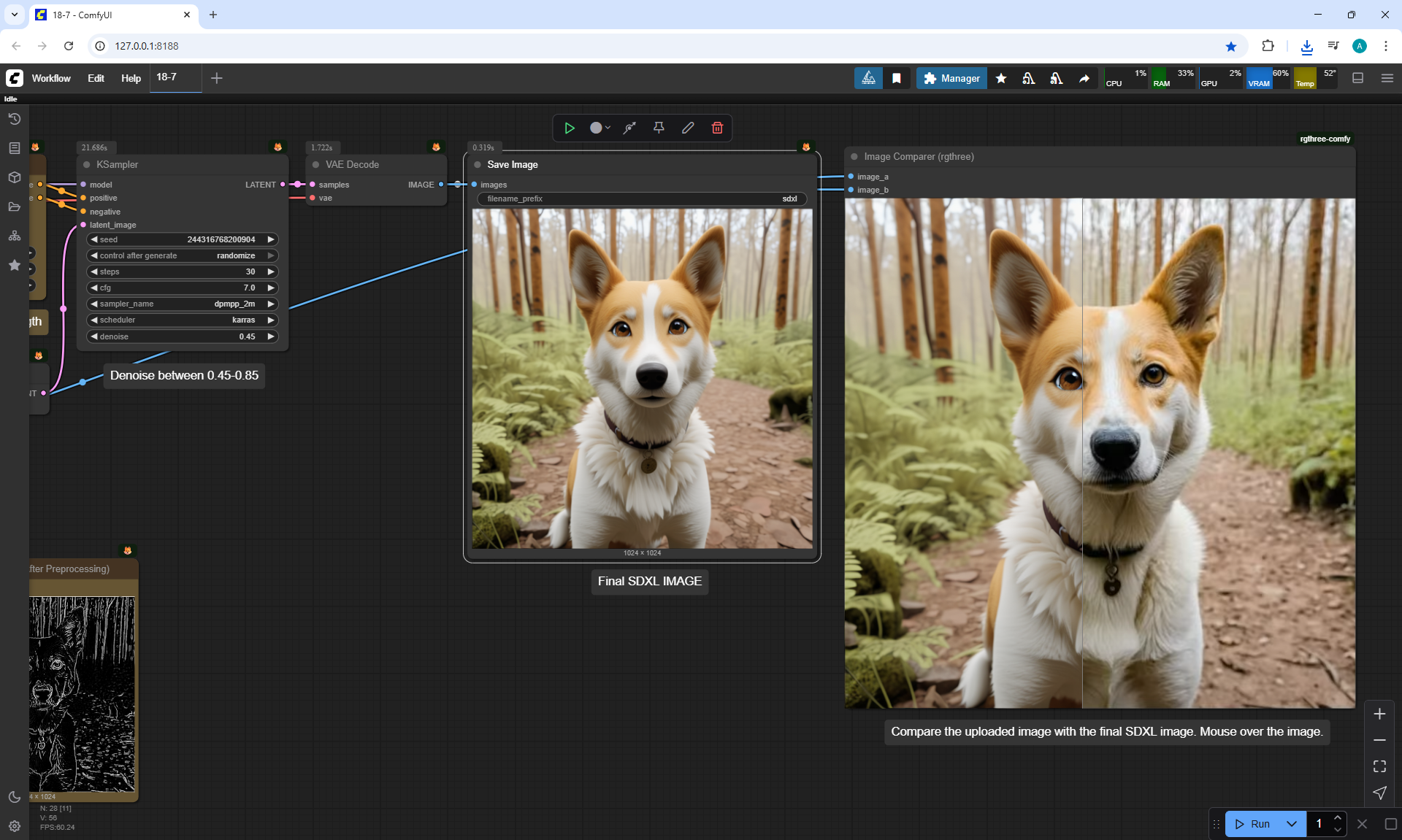
Task: Click the Manager button
Action: point(951,78)
